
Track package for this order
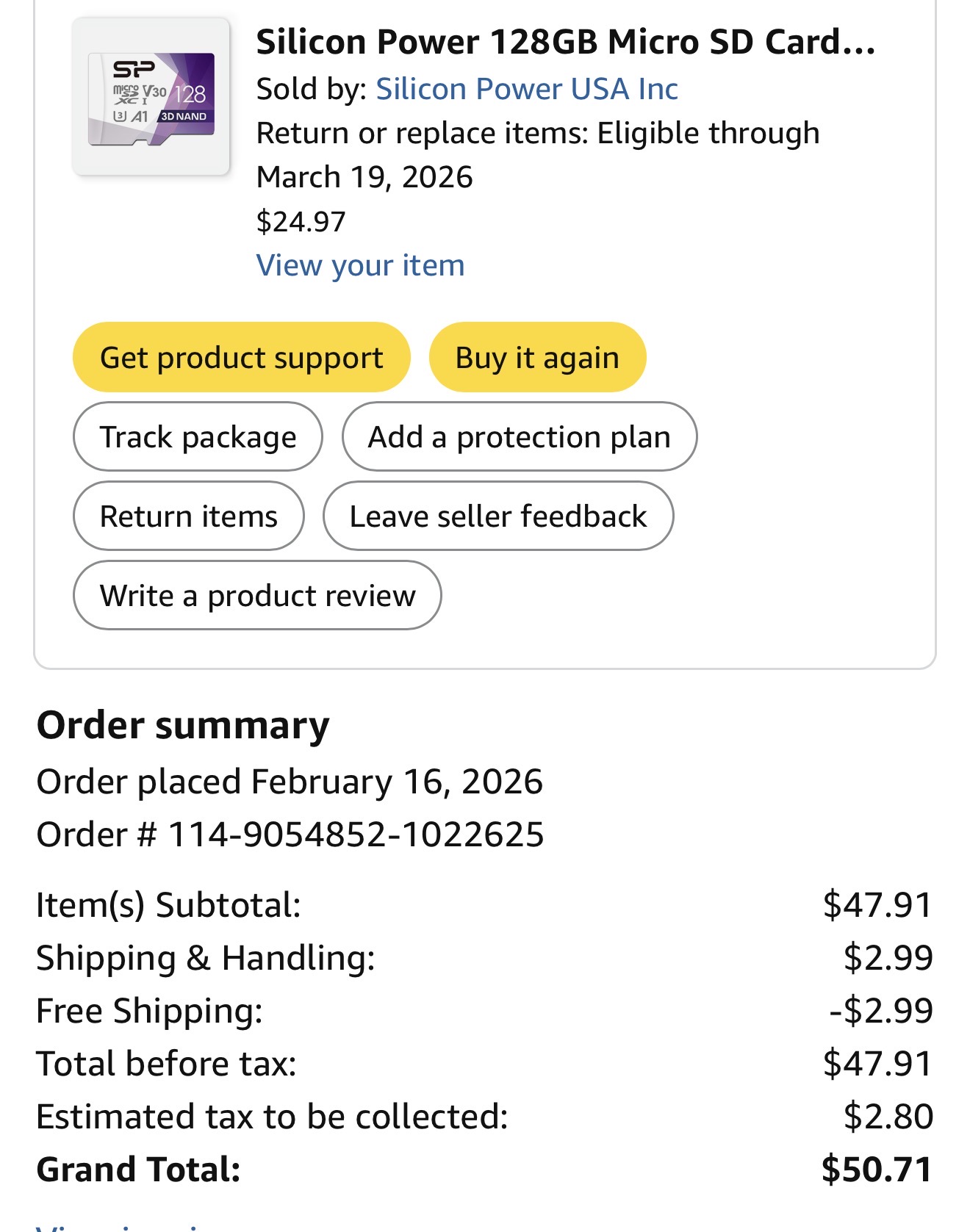pyautogui.click(x=198, y=437)
